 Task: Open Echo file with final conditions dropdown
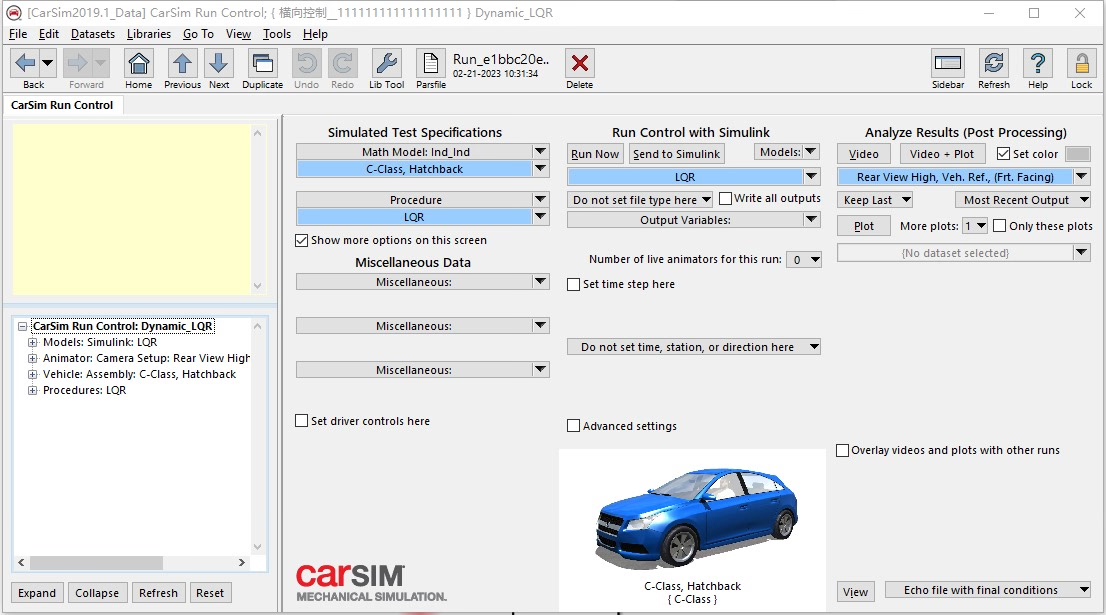tap(988, 590)
